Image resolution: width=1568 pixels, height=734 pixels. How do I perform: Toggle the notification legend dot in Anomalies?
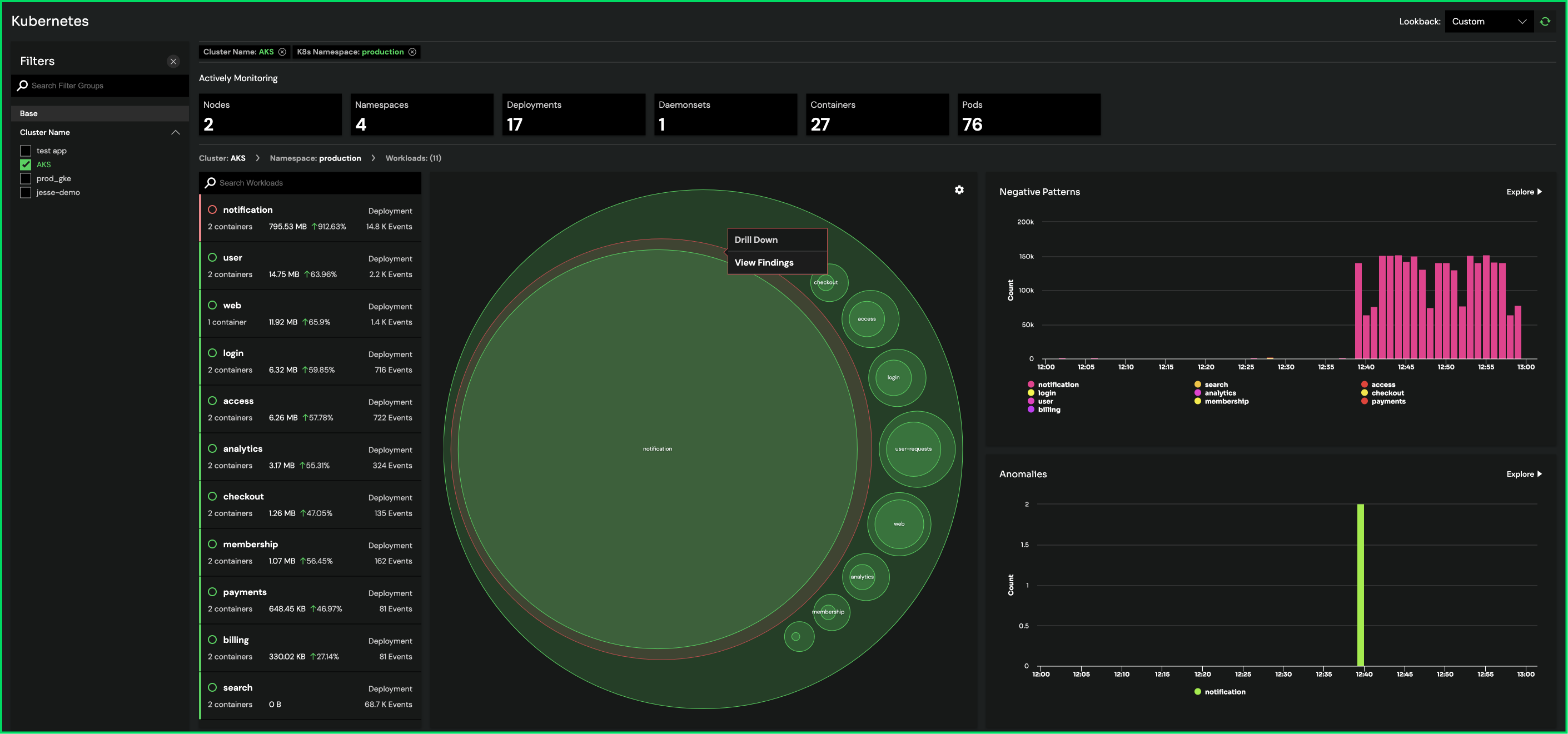point(1197,692)
